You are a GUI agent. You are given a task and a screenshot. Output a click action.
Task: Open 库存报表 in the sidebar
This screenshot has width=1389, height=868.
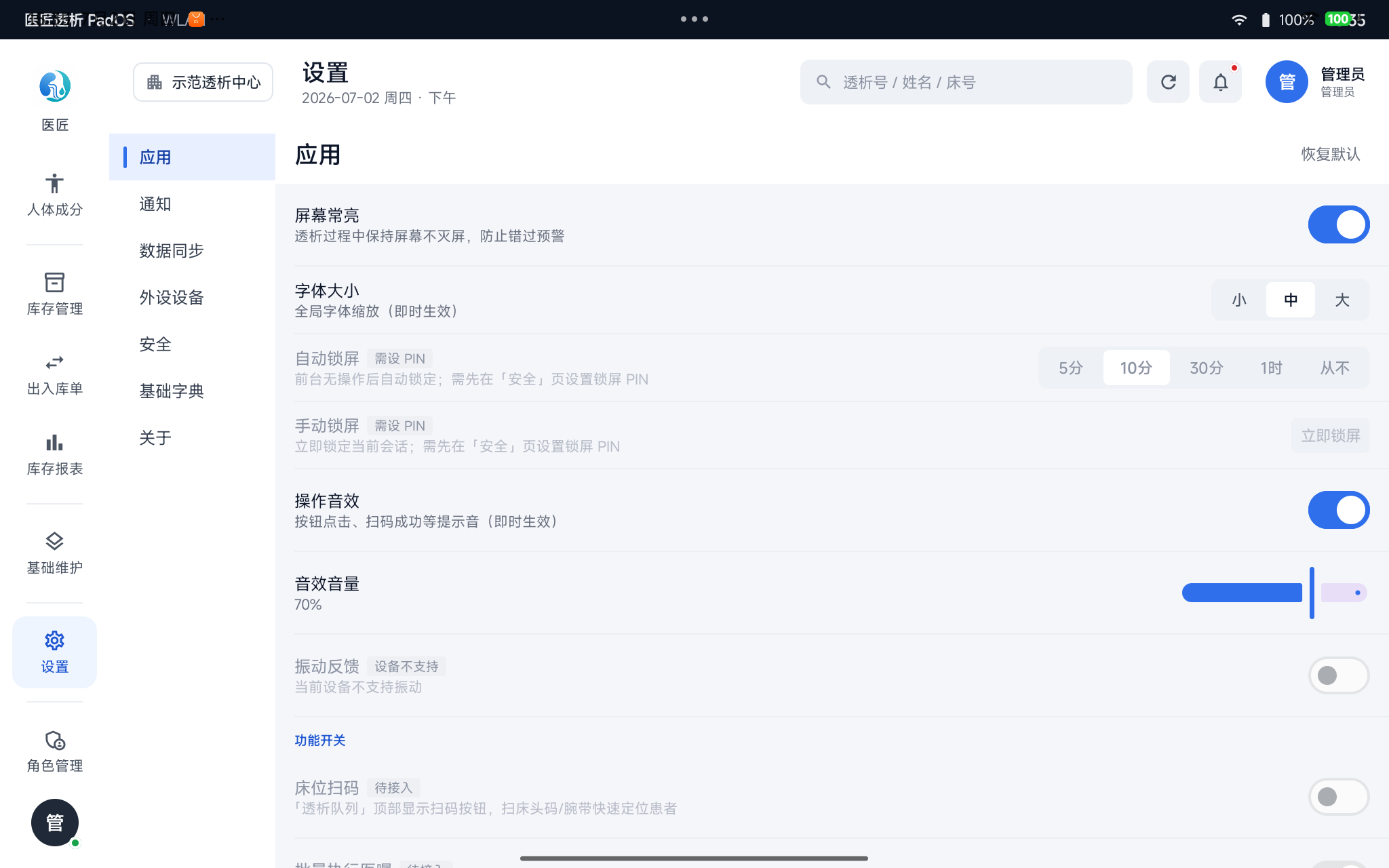pyautogui.click(x=55, y=455)
